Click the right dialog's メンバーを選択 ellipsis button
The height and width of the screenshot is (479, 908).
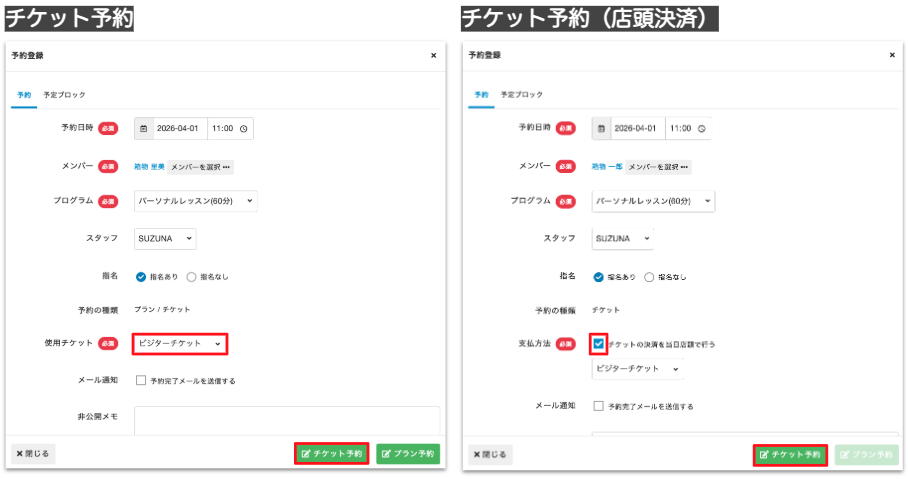pyautogui.click(x=658, y=167)
